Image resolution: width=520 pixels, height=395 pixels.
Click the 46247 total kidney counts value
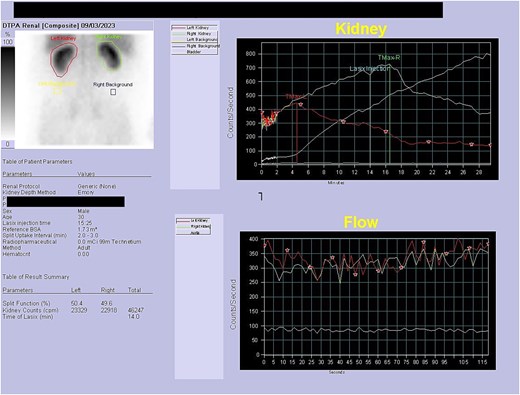point(136,310)
